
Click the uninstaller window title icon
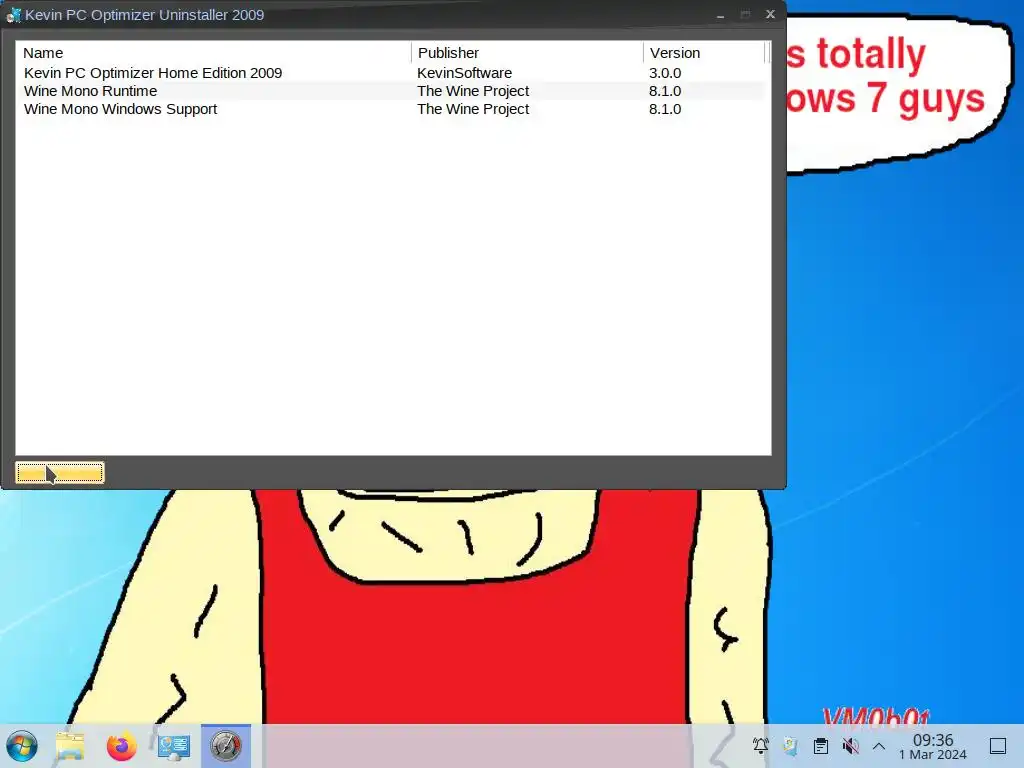click(x=14, y=14)
